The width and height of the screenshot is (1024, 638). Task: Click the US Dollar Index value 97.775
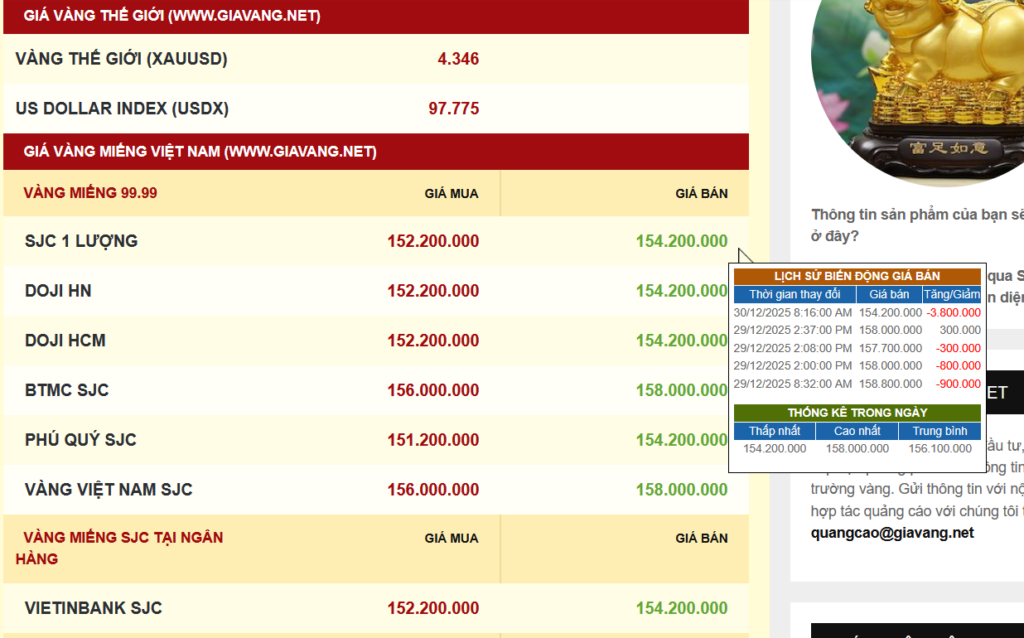coord(453,109)
